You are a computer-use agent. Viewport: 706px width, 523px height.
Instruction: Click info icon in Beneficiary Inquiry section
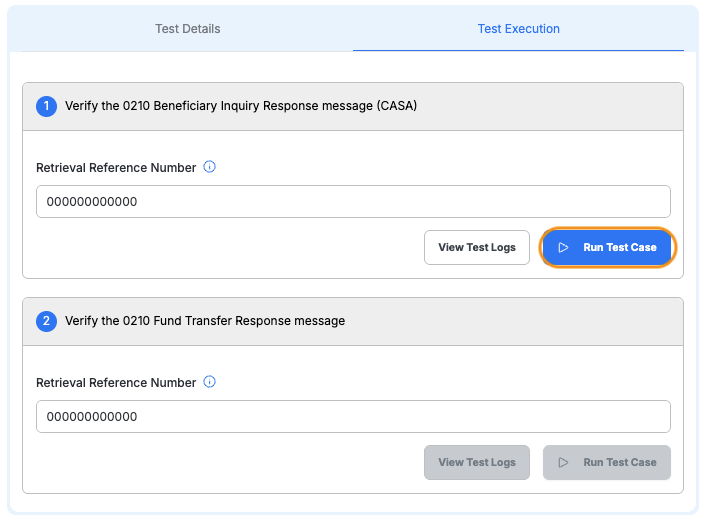coord(210,167)
